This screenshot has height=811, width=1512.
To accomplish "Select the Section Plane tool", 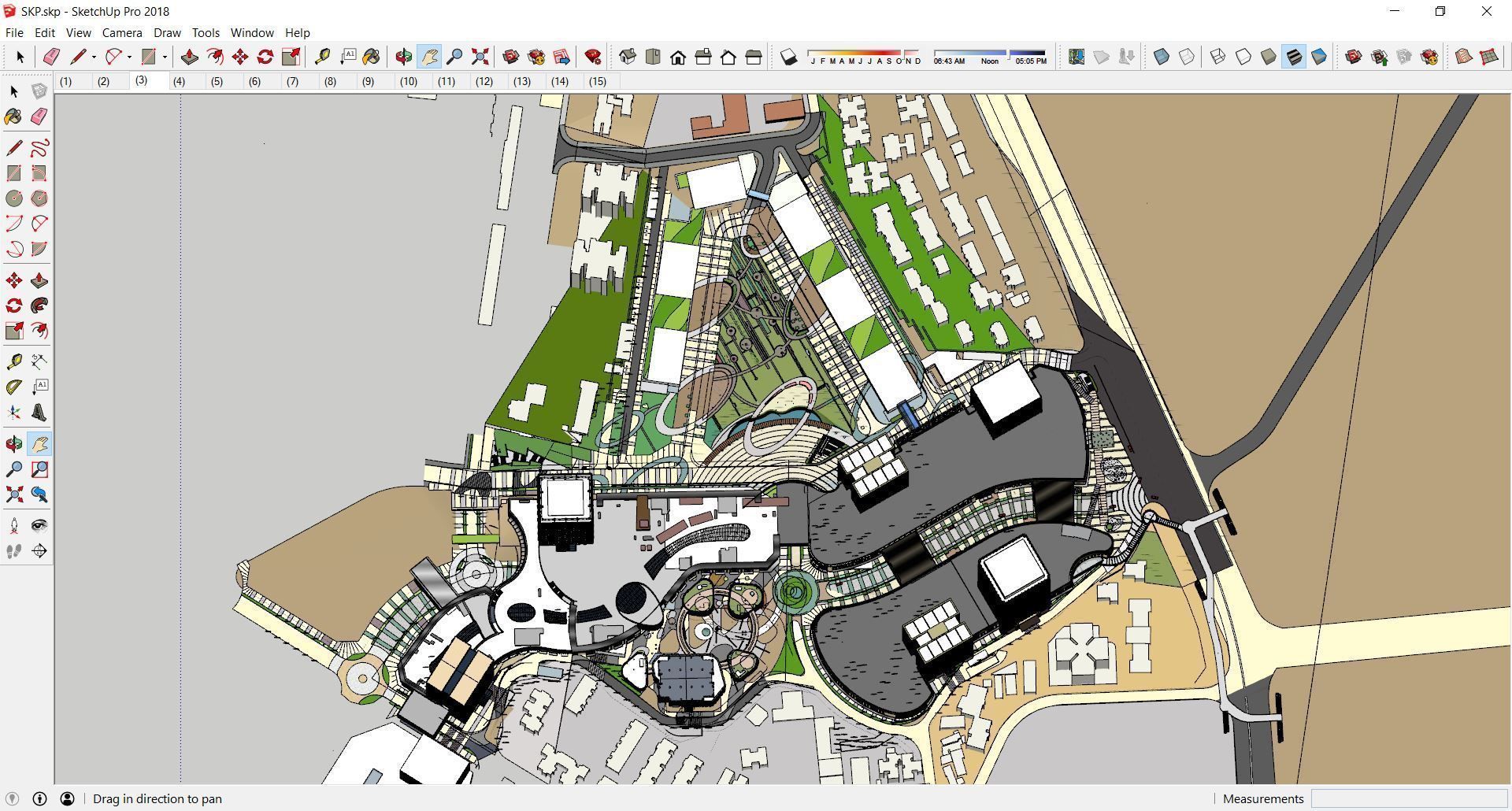I will click(x=39, y=551).
